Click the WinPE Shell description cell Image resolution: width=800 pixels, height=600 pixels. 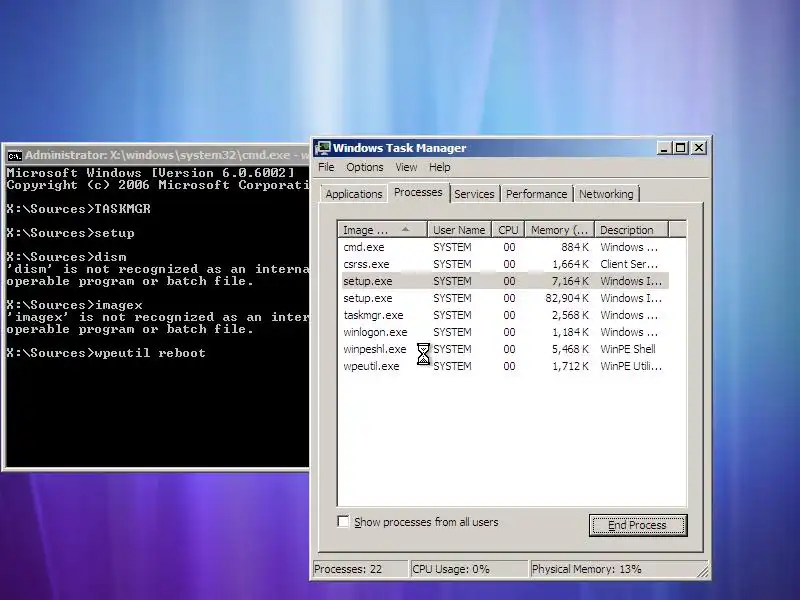click(x=628, y=349)
